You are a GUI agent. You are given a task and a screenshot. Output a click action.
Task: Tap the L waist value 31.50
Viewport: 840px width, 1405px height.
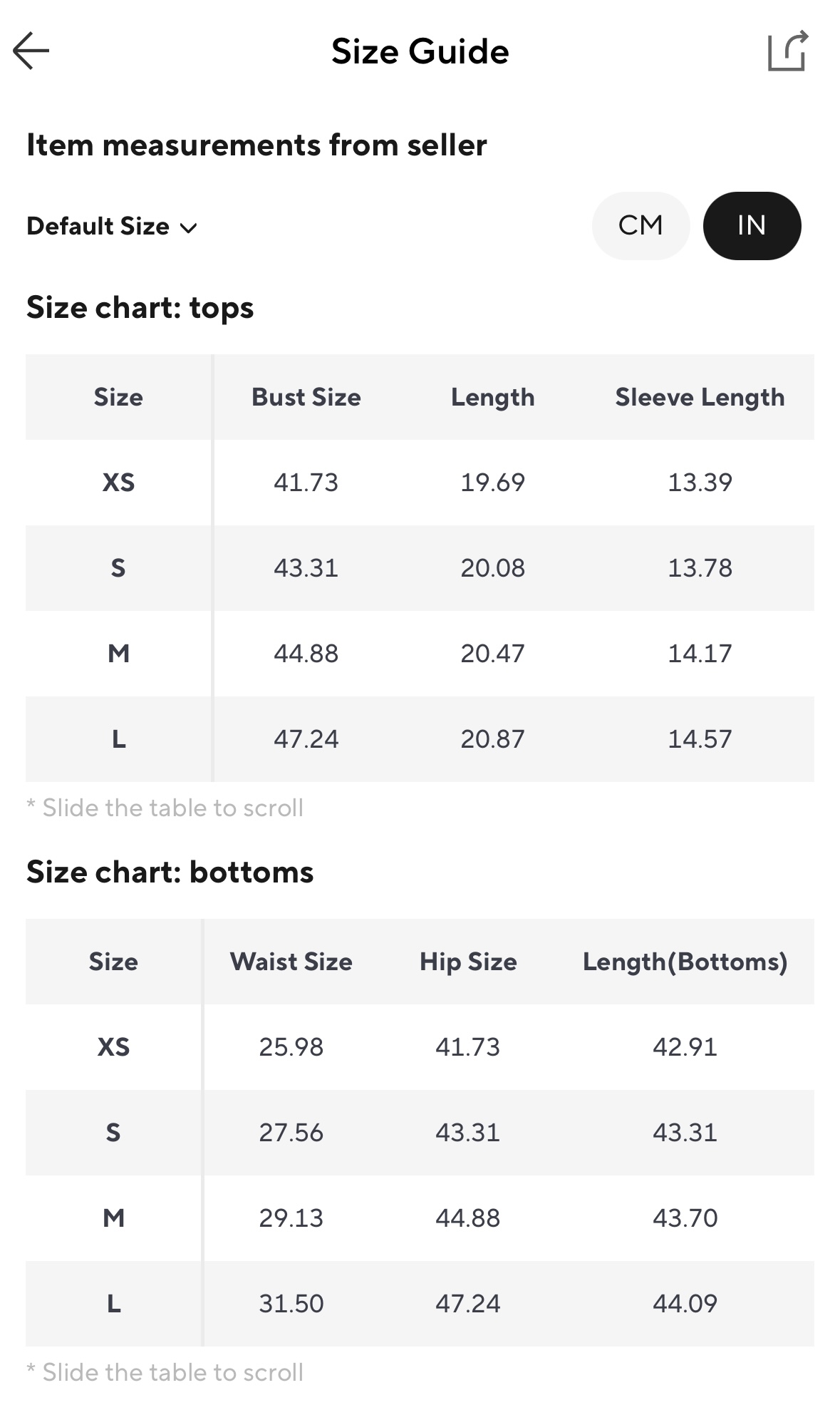pos(291,1304)
